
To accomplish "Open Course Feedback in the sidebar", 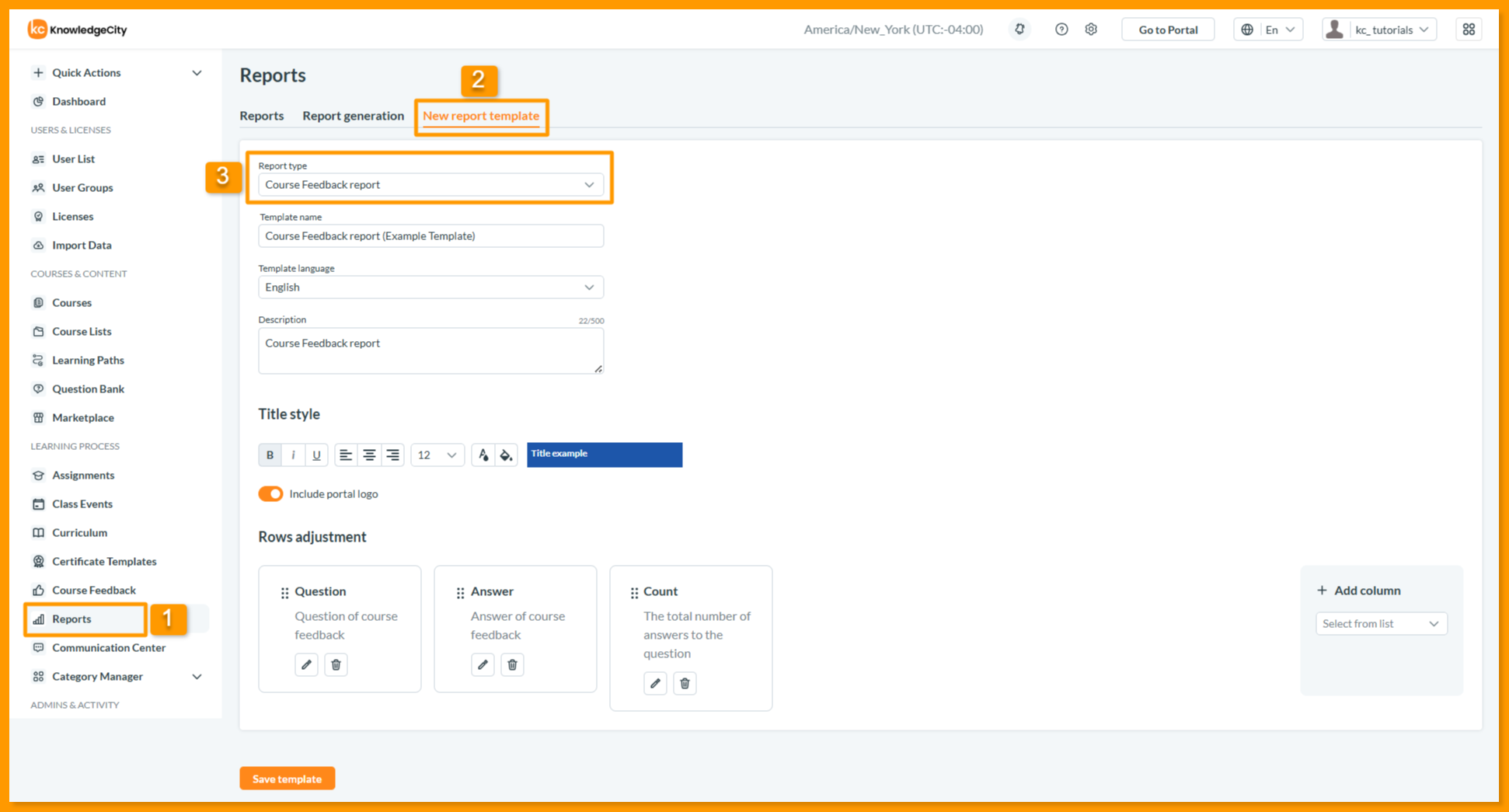I will 93,590.
